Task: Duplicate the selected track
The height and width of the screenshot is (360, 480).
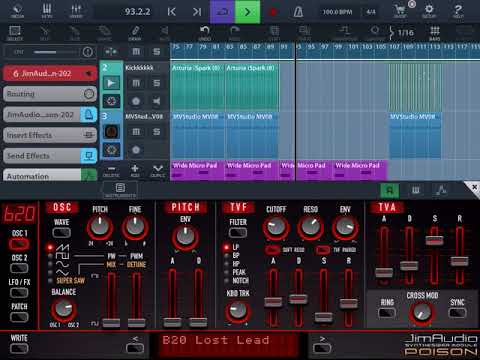Action: [x=158, y=171]
